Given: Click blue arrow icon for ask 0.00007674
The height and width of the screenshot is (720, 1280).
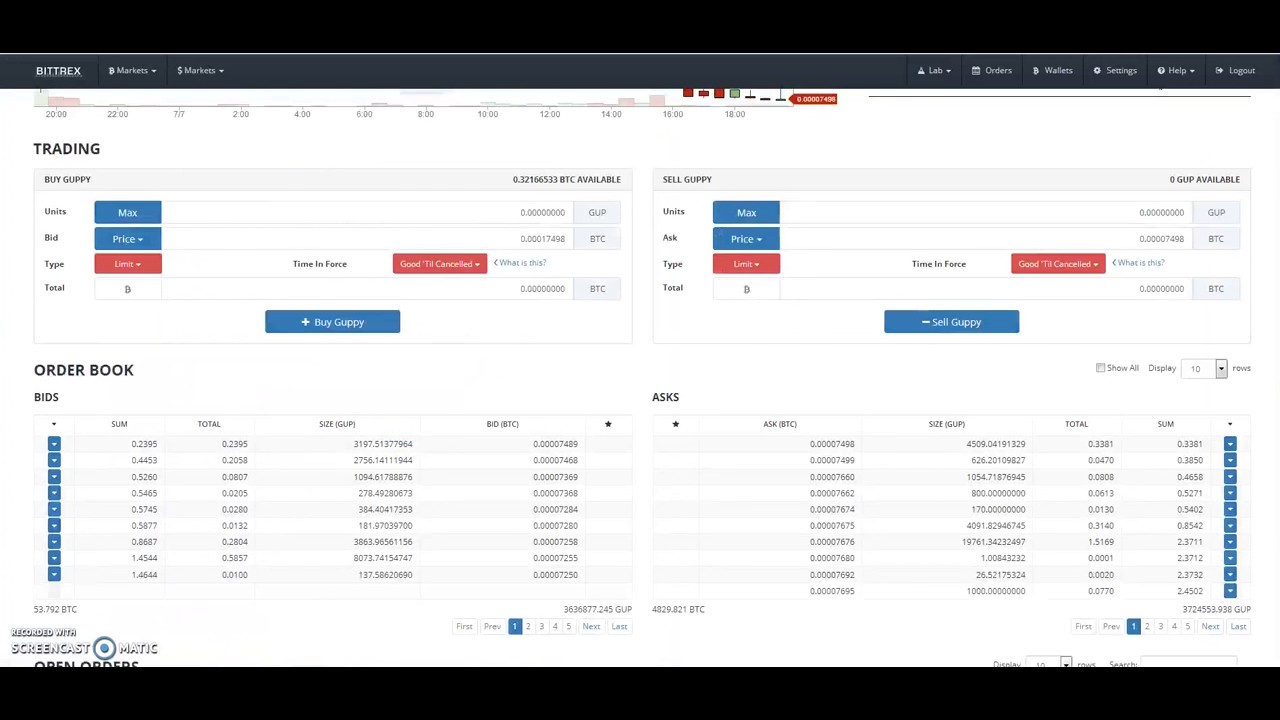Looking at the screenshot, I should tap(1230, 509).
